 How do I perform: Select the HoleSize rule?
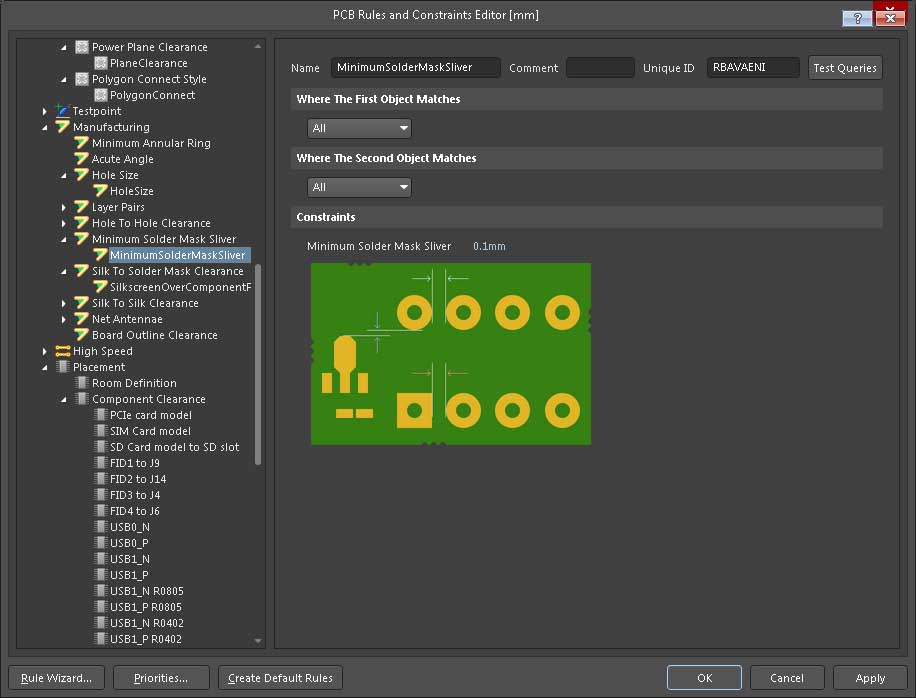(131, 191)
